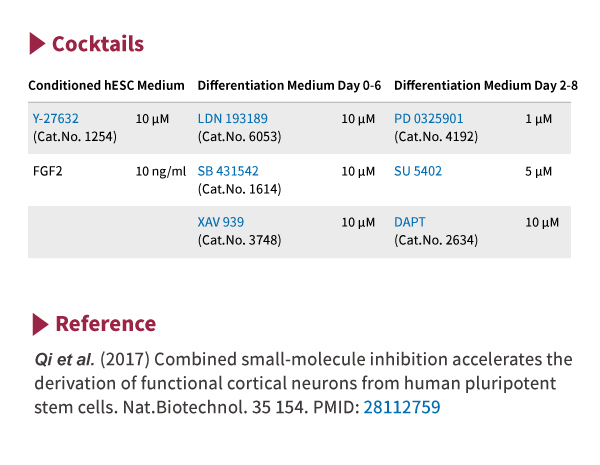Follow the PD 0325901 link
The image size is (600, 465).
pos(429,119)
